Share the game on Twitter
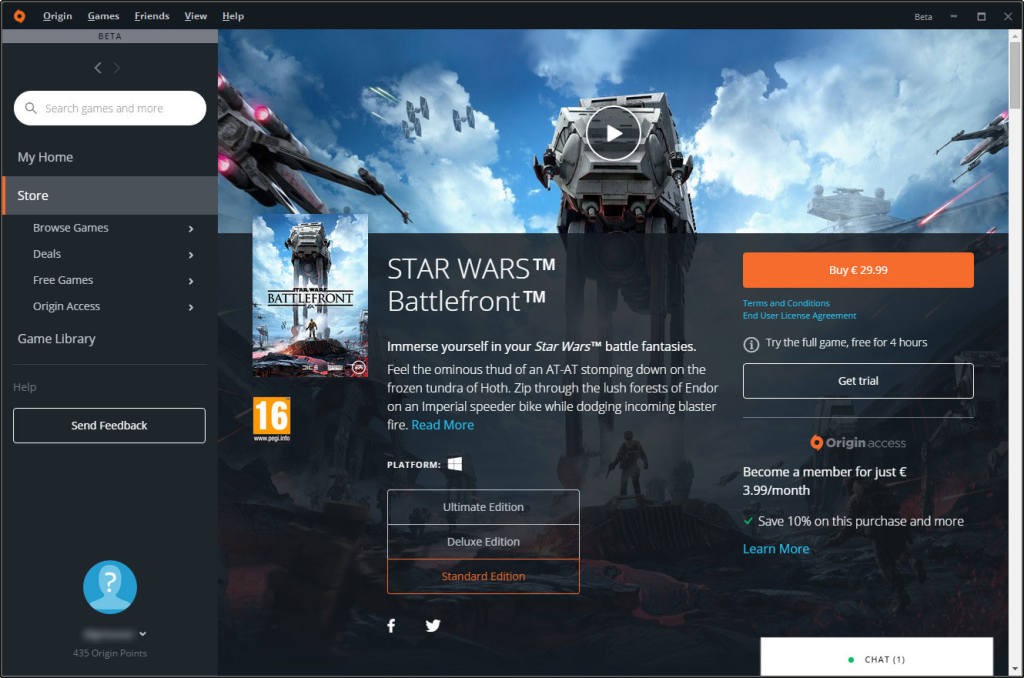The height and width of the screenshot is (678, 1024). 433,625
